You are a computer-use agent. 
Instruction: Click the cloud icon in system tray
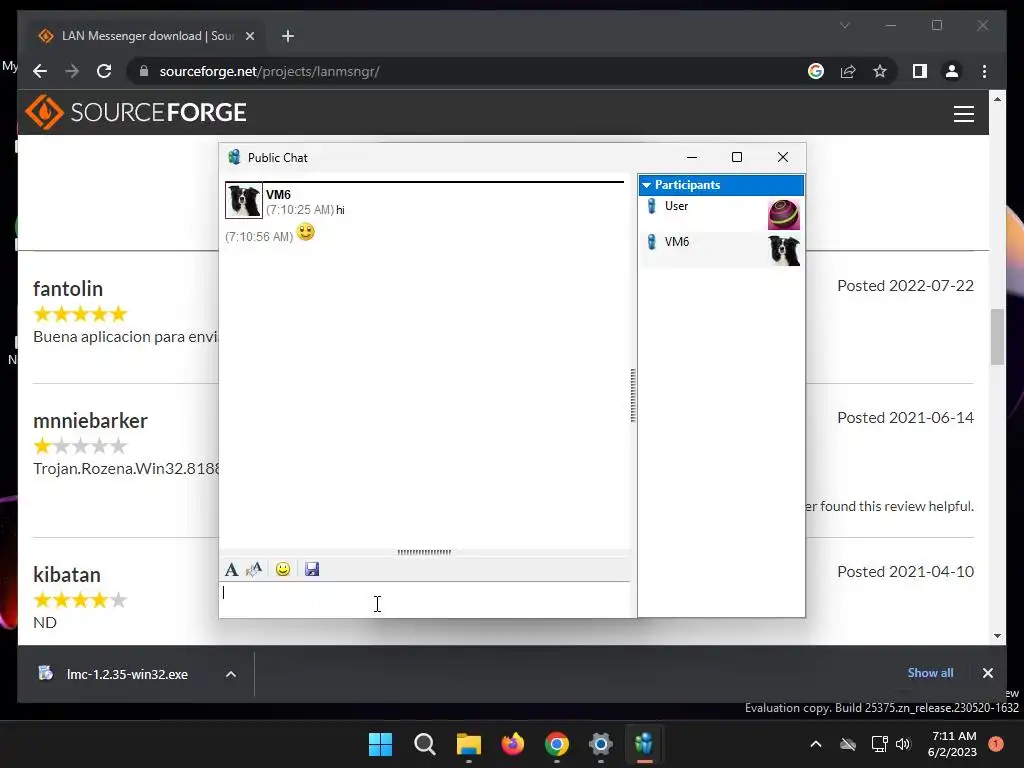(848, 744)
